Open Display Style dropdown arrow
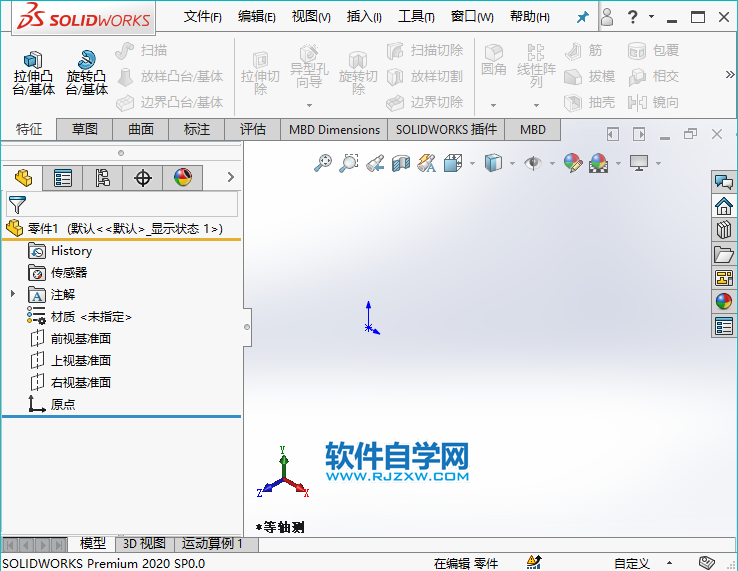This screenshot has width=738, height=571. (x=512, y=164)
